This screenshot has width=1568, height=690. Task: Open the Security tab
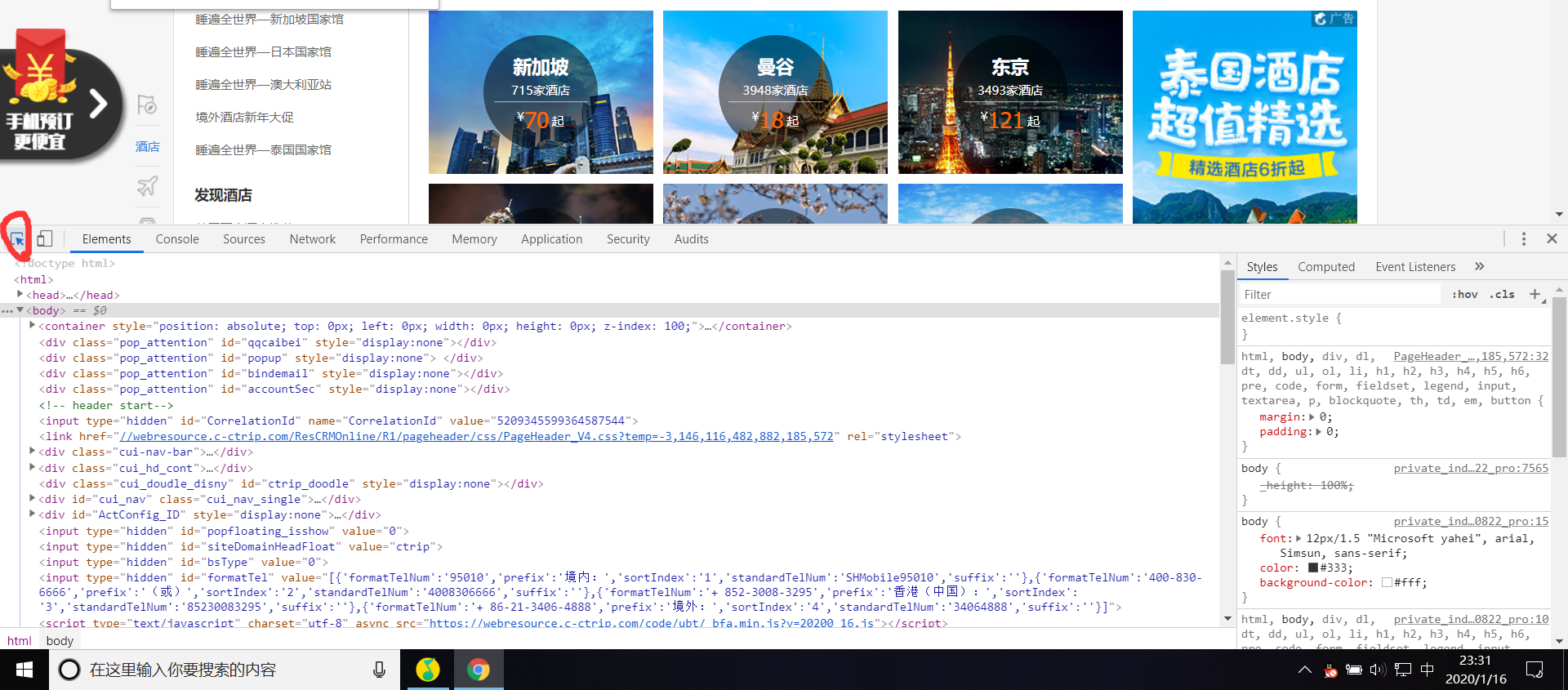(x=628, y=239)
